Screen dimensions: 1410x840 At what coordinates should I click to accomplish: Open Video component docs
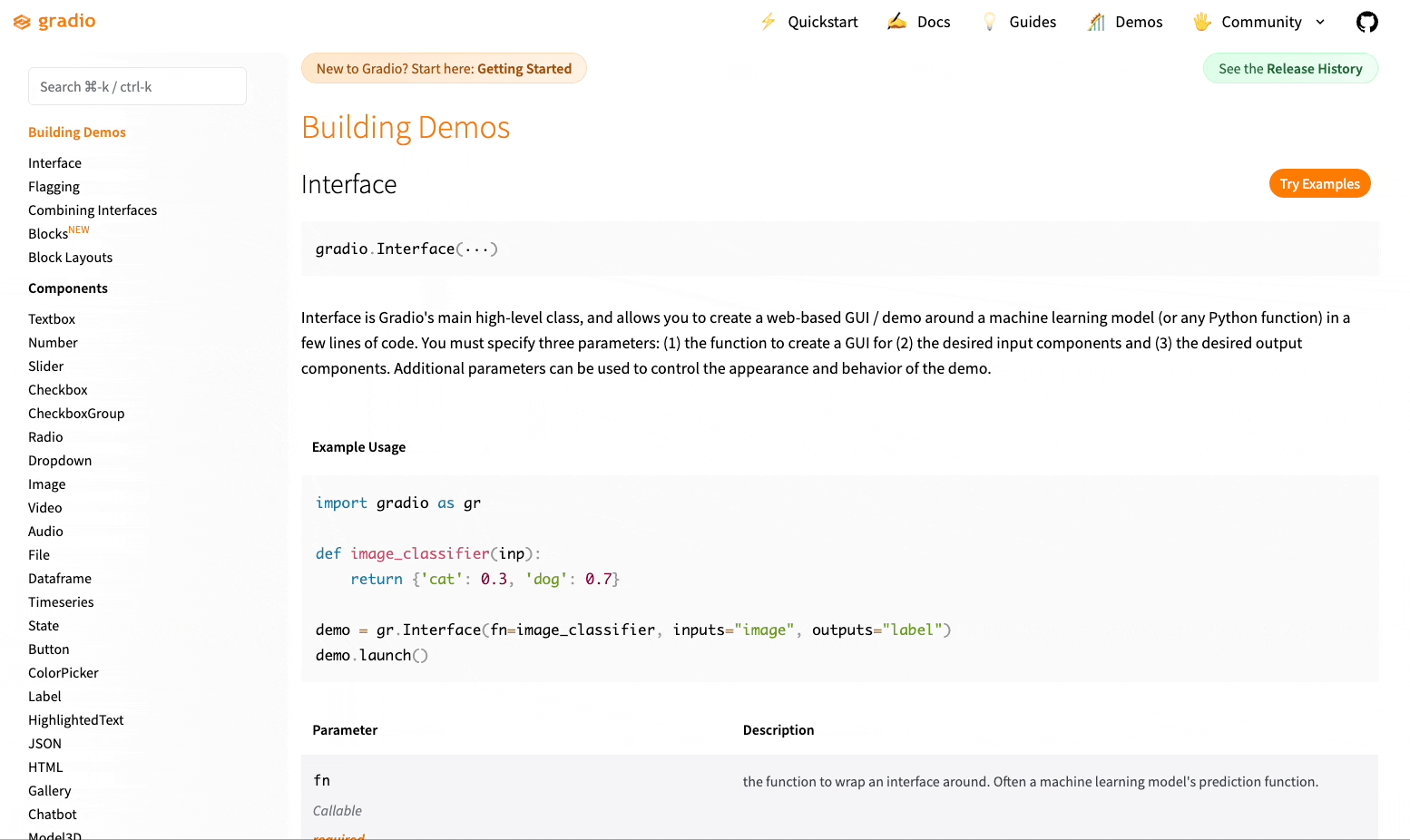(x=44, y=508)
